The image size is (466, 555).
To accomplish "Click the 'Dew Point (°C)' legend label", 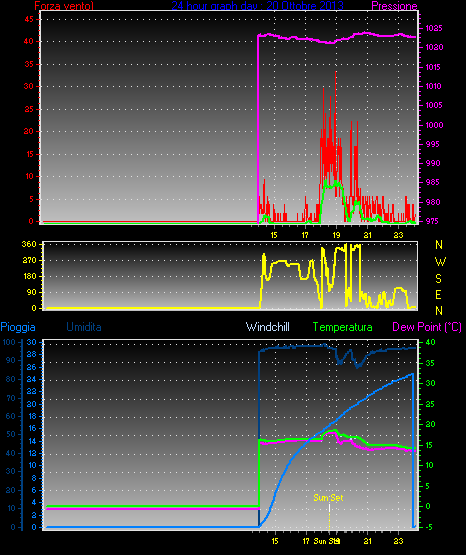I will (x=427, y=327).
